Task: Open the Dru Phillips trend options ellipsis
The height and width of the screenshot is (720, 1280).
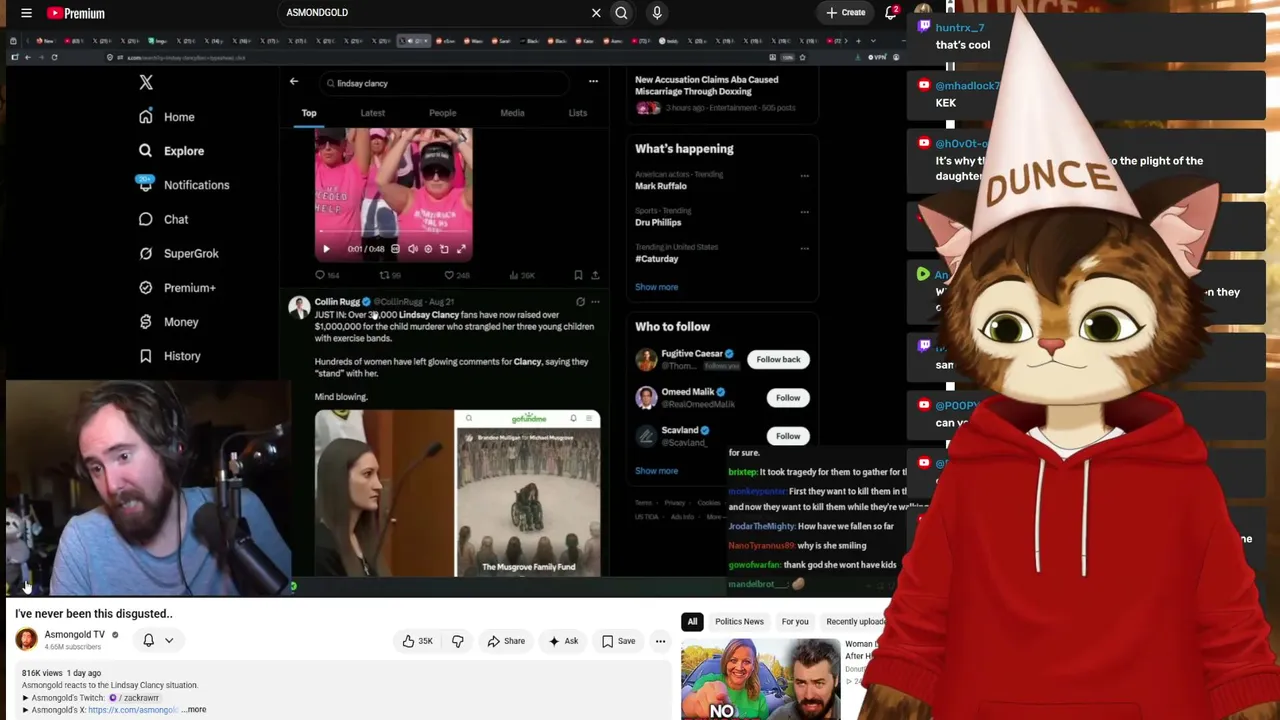Action: tap(804, 212)
